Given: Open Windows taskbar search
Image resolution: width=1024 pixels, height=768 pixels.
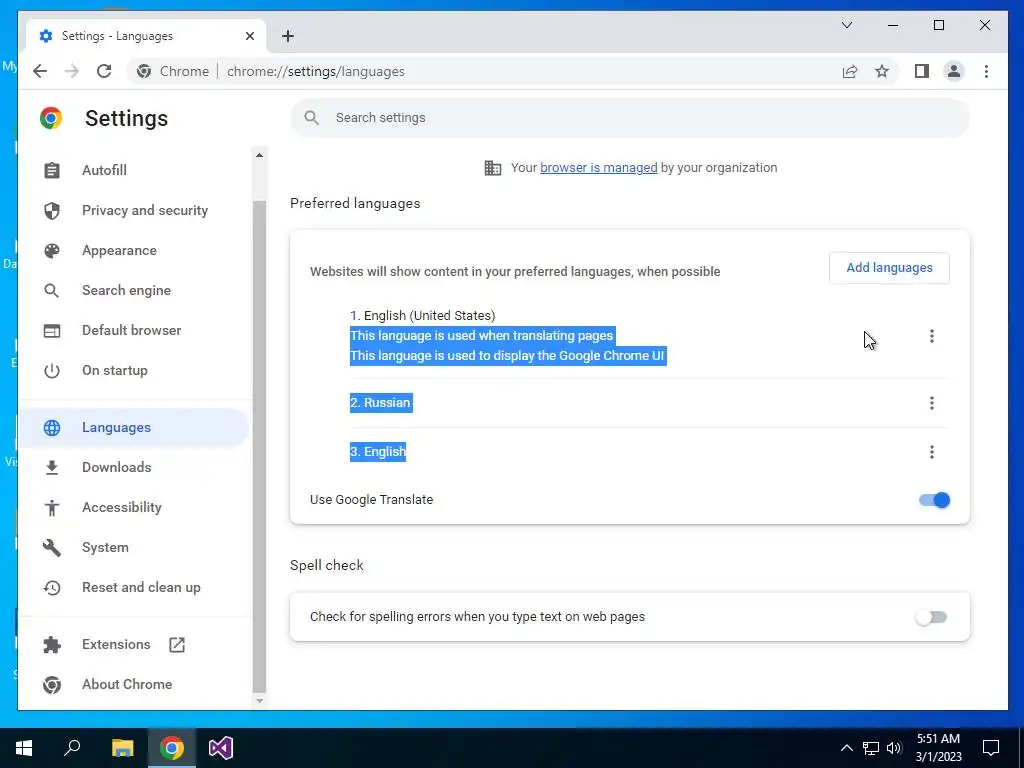Looking at the screenshot, I should click(x=72, y=748).
